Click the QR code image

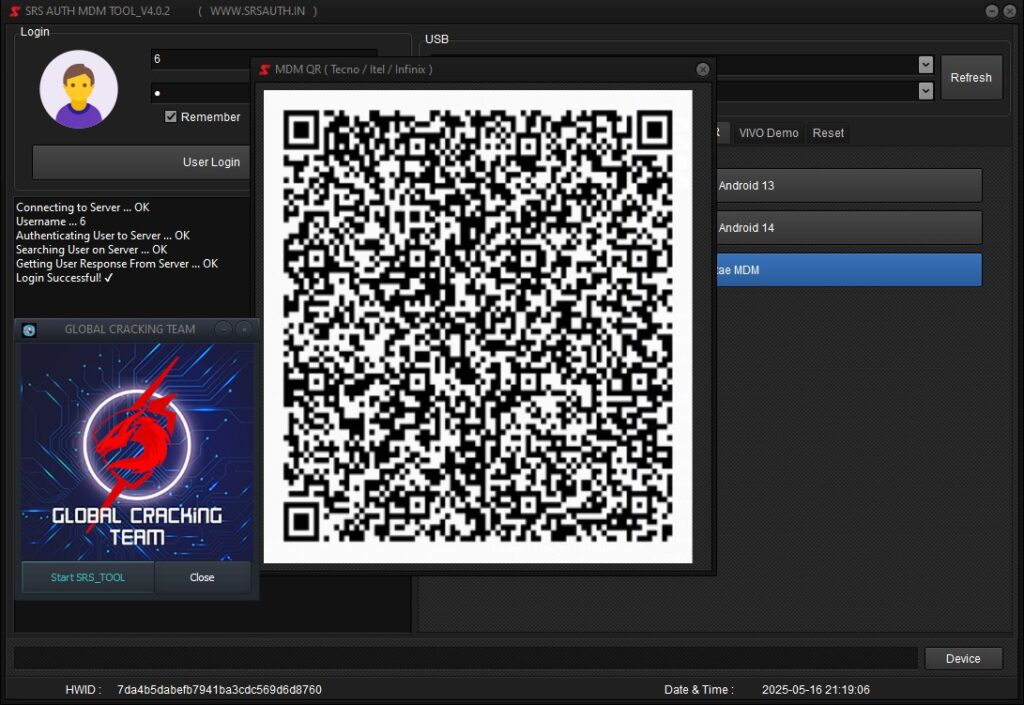tap(477, 326)
